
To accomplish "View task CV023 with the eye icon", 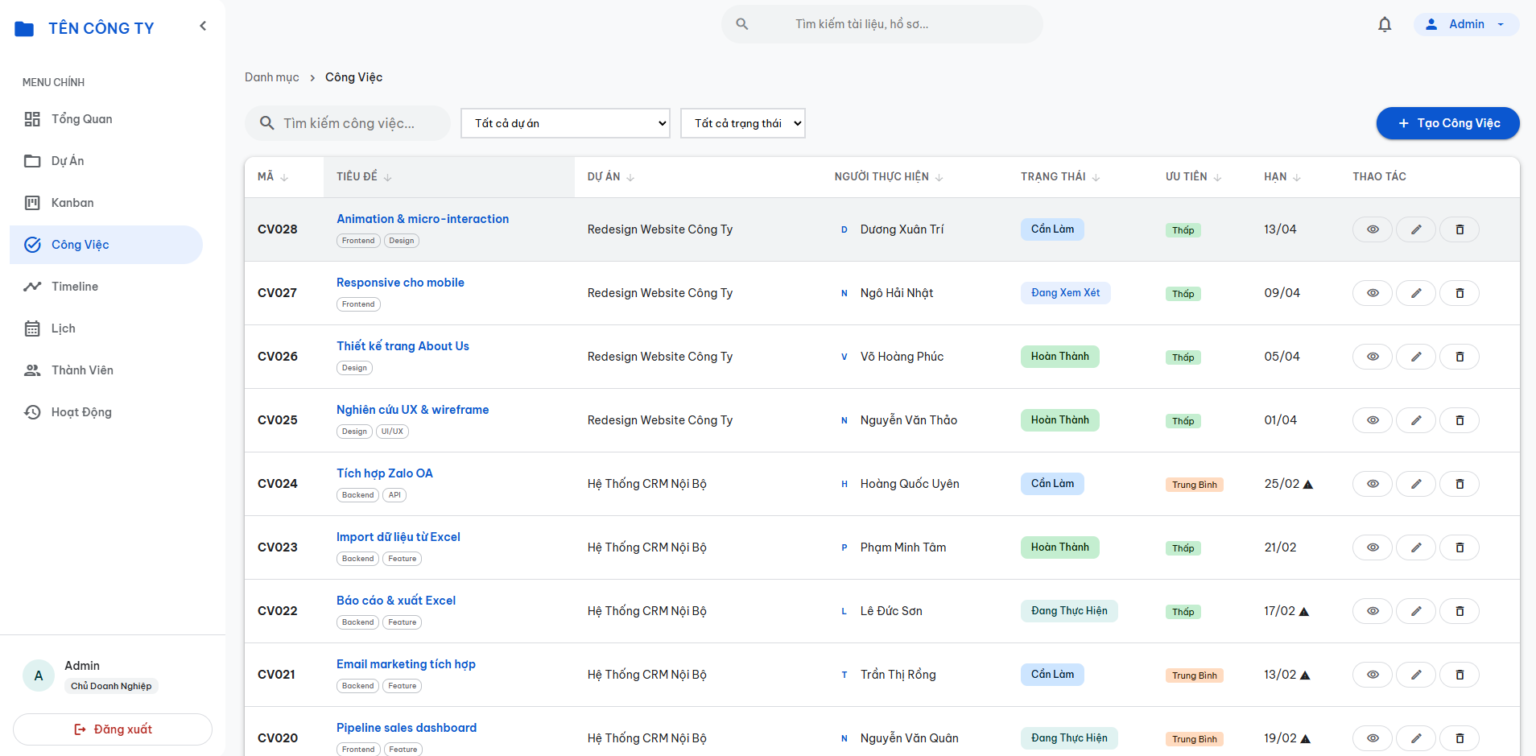I will click(1373, 547).
